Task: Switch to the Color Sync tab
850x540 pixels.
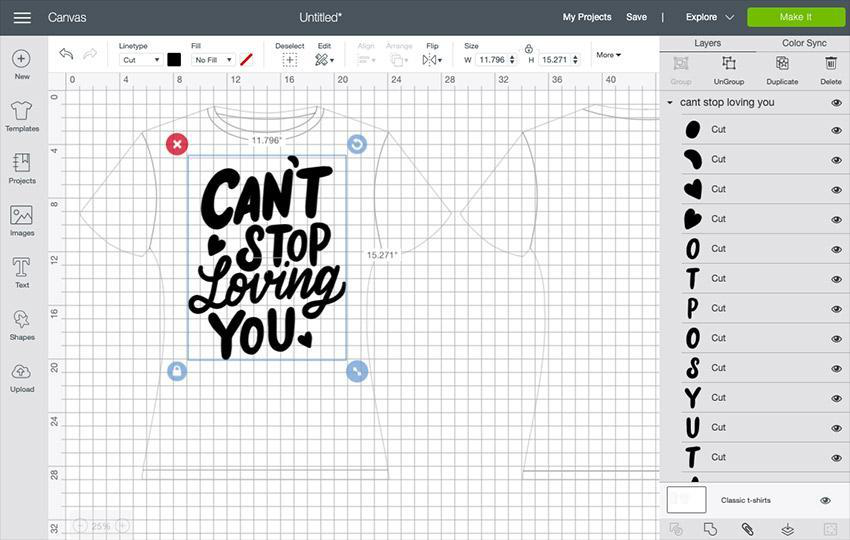Action: pos(804,43)
